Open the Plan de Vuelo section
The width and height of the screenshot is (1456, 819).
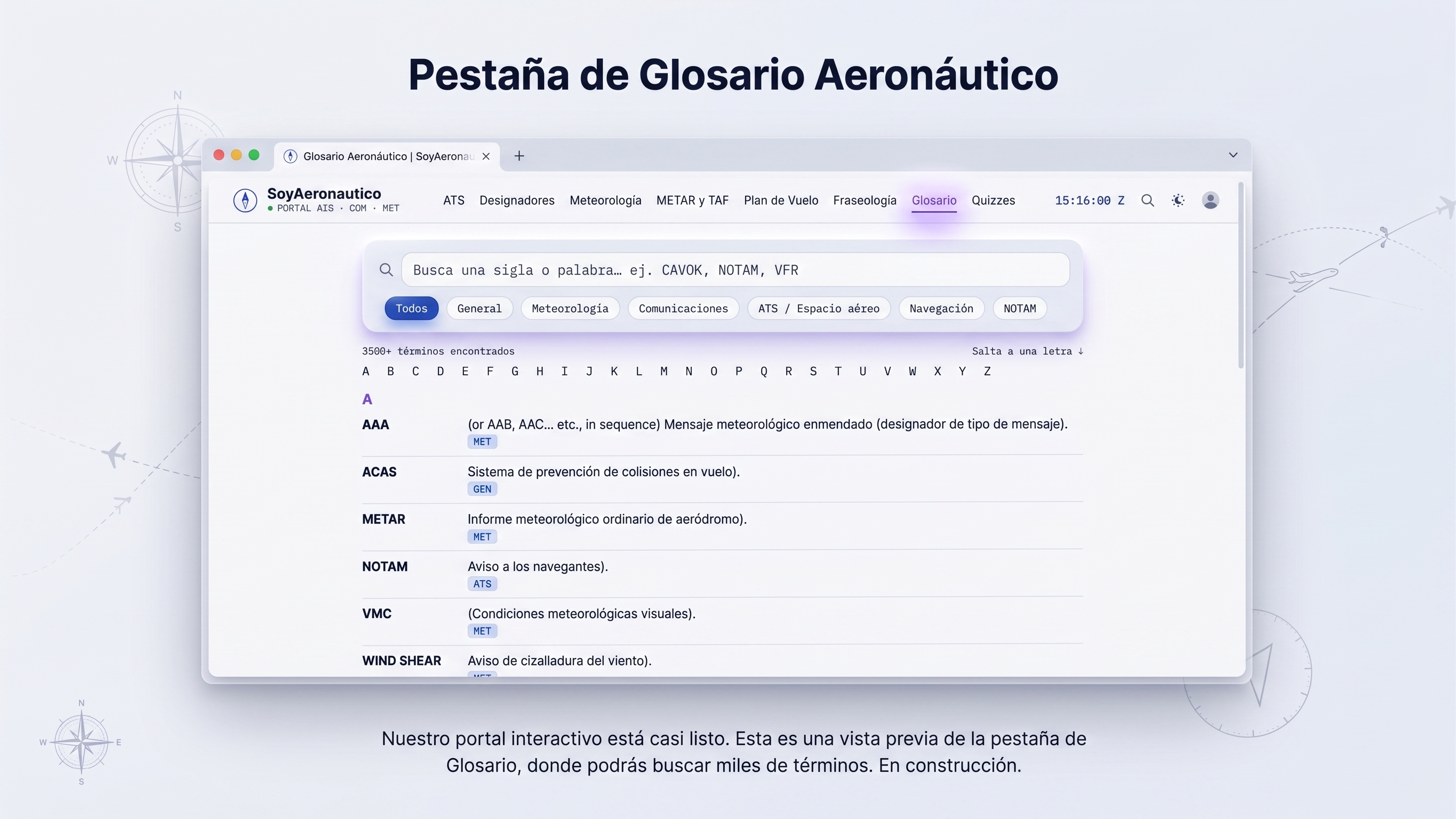pos(781,200)
